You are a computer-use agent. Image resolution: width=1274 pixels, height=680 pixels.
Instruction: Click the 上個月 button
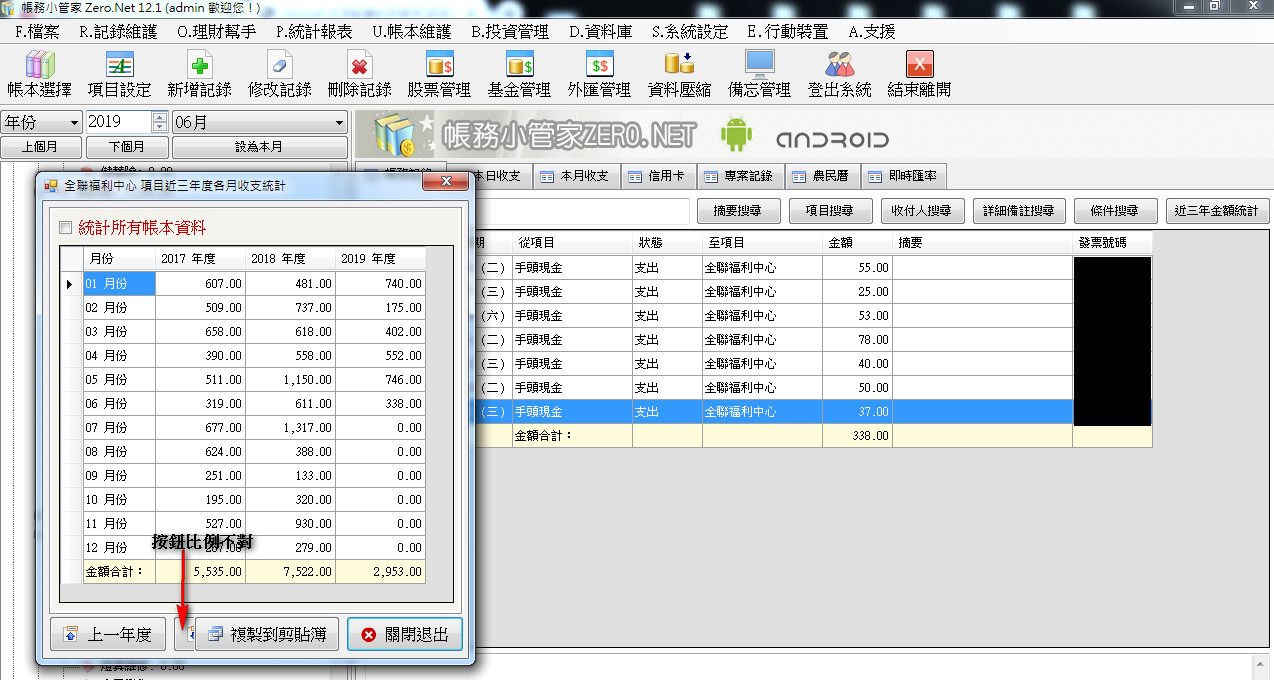pyautogui.click(x=39, y=147)
